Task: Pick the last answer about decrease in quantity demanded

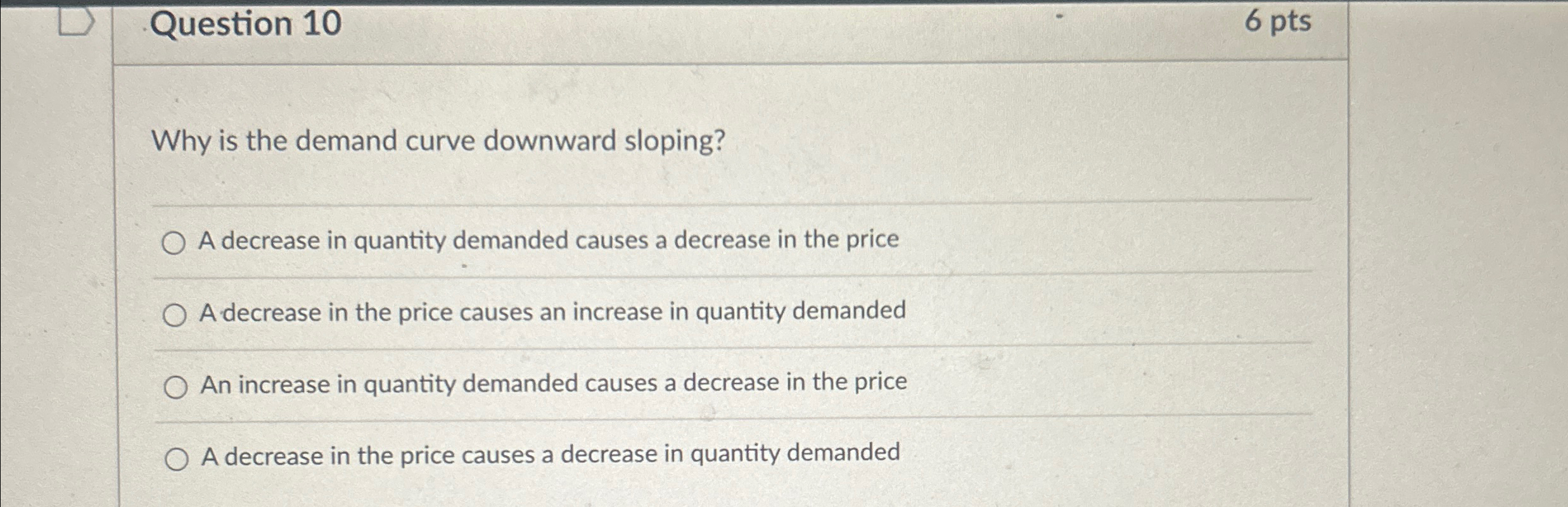Action: [176, 458]
